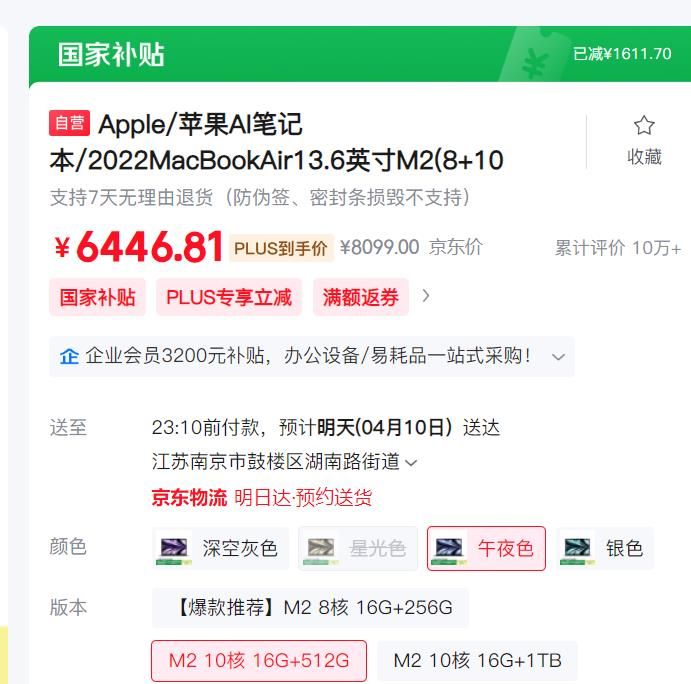Viewport: 691px width, 684px height.
Task: Click the star favorite icon
Action: click(x=644, y=125)
